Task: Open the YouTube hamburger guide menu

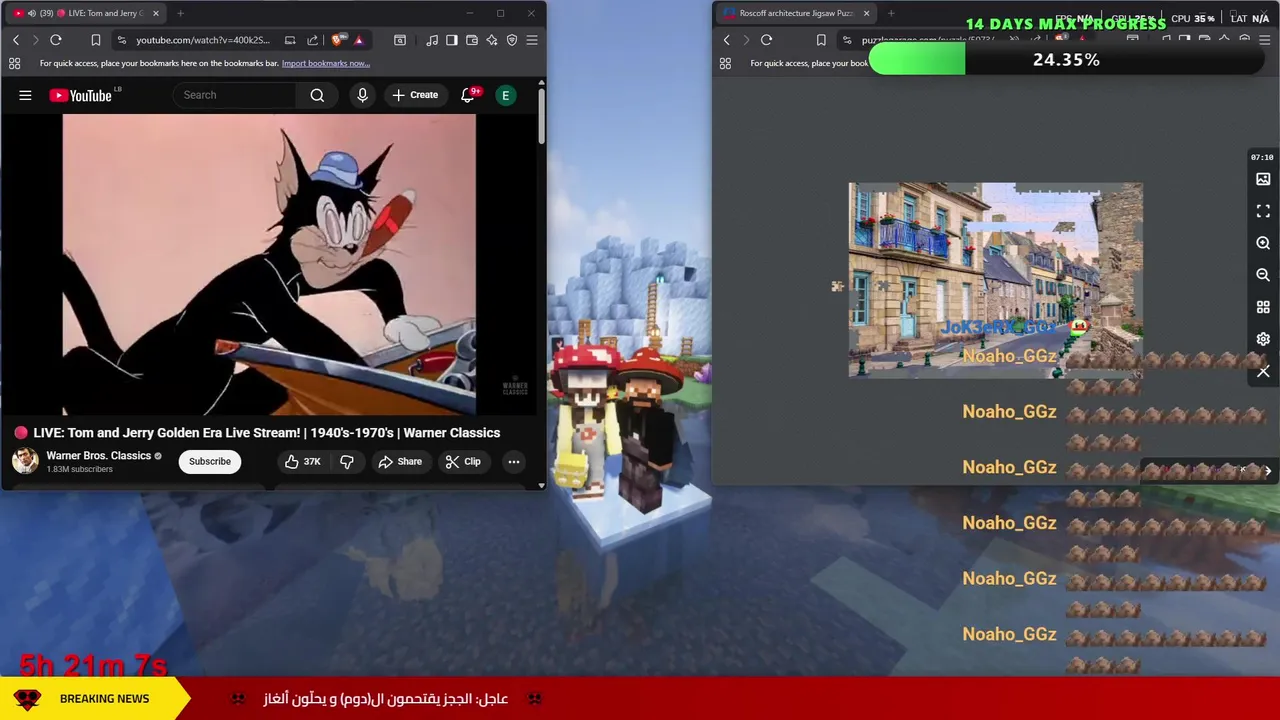Action: [x=25, y=95]
